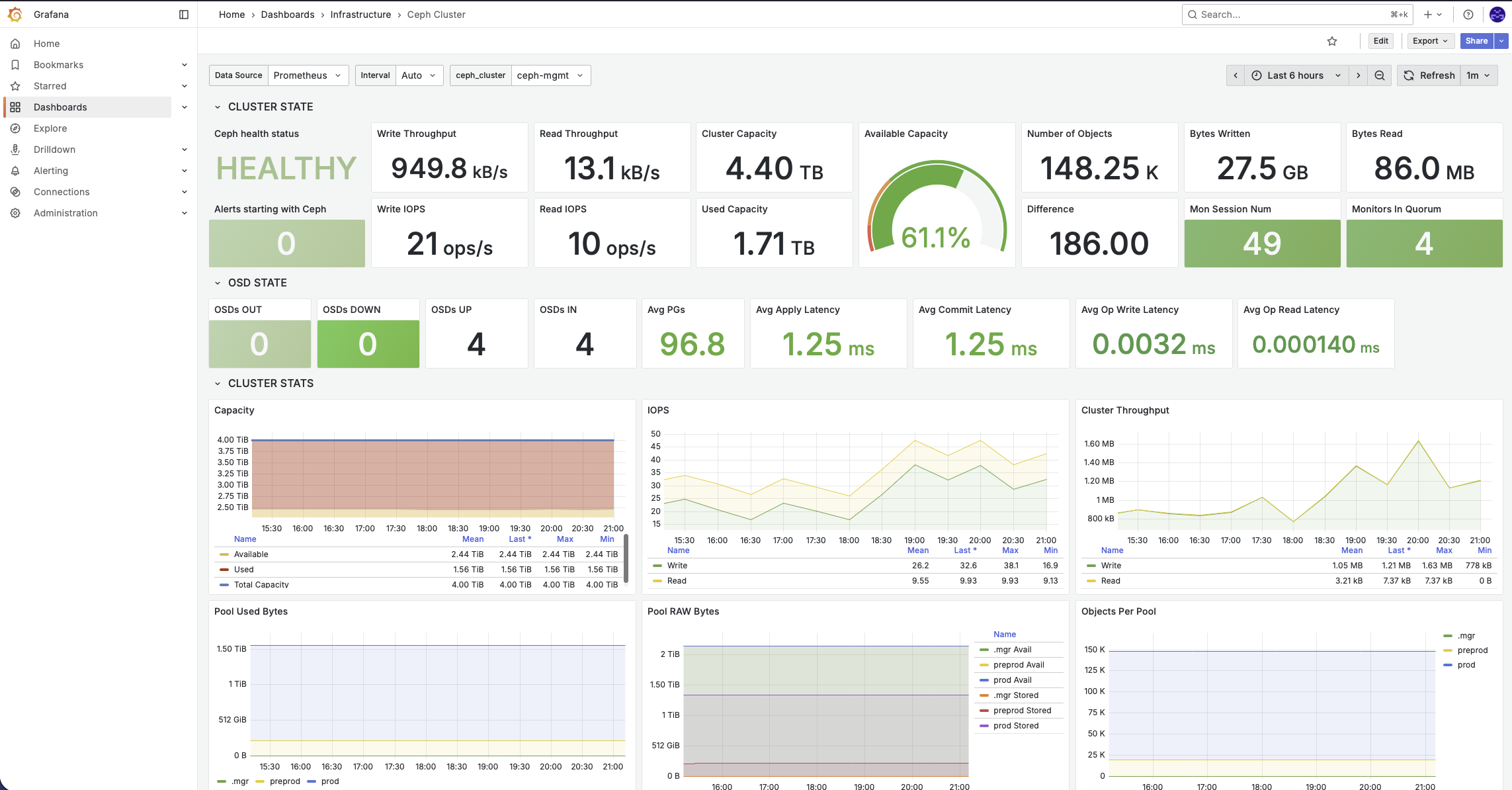Shift time range backward with left arrow
The image size is (1512, 790).
tap(1236, 75)
